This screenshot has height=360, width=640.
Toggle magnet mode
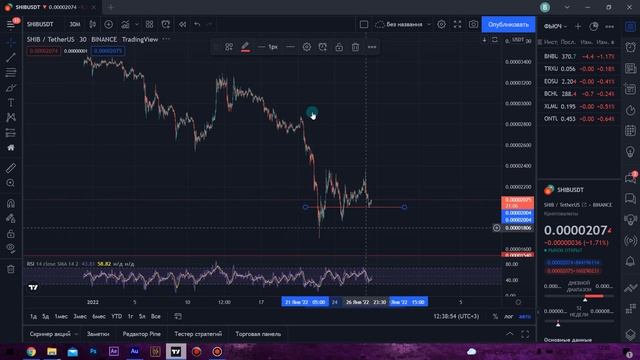(x=11, y=203)
